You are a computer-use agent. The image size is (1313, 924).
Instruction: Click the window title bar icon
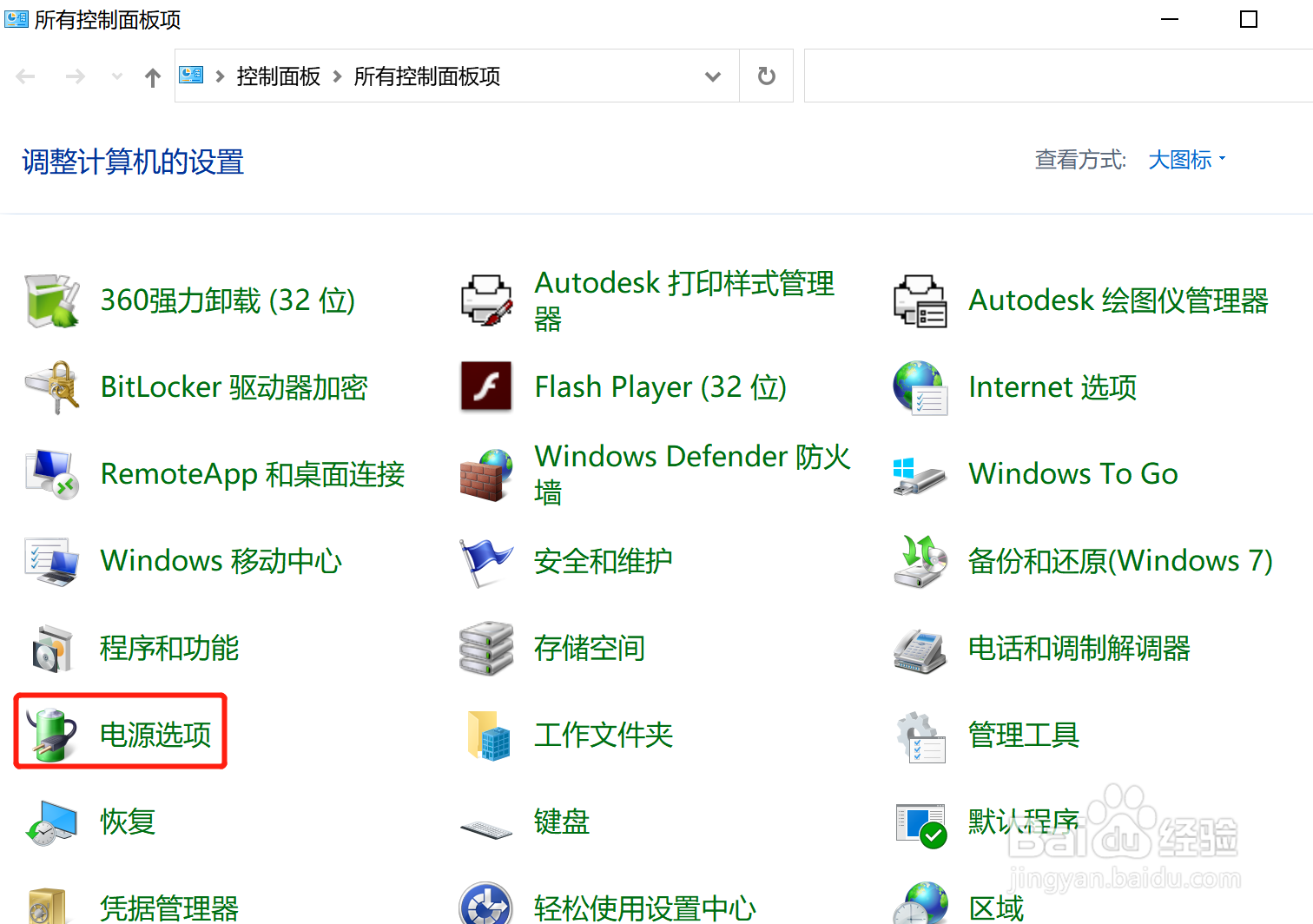(x=16, y=19)
